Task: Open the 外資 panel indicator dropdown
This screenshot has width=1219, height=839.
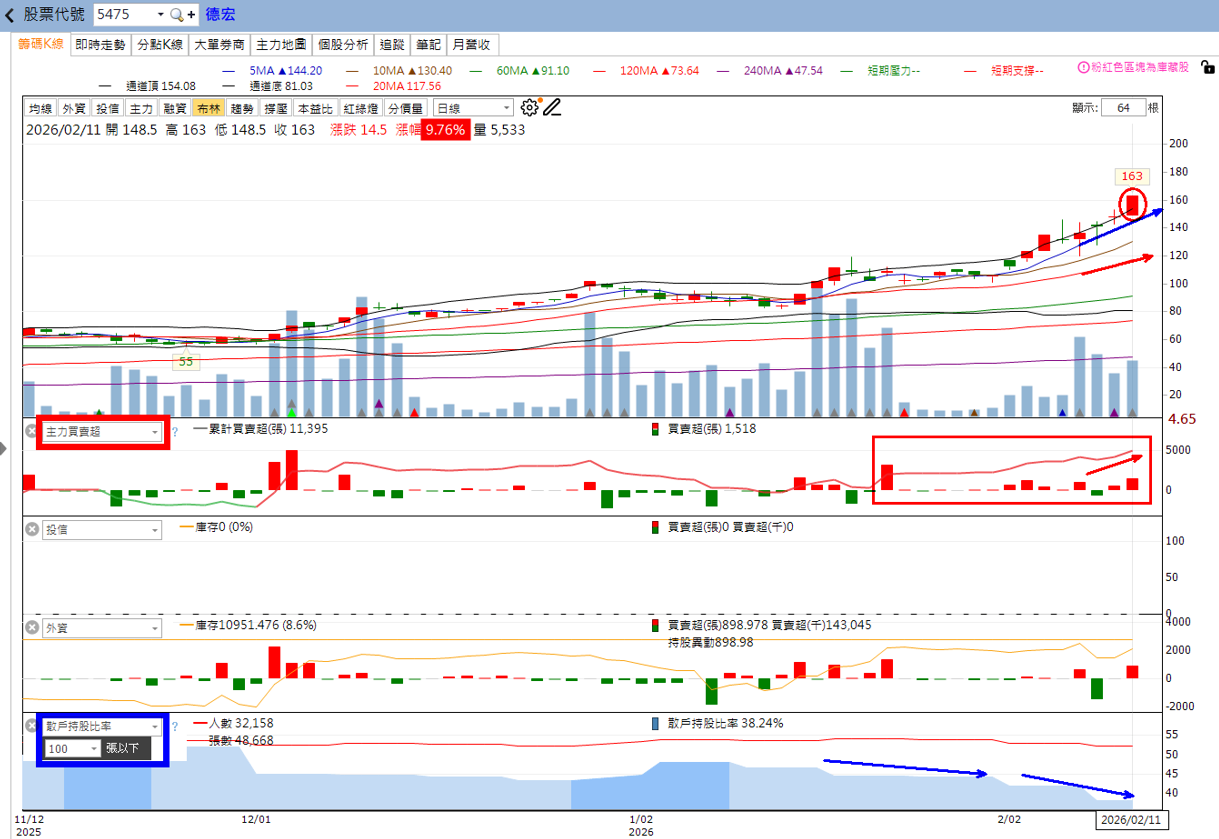Action: pos(153,629)
